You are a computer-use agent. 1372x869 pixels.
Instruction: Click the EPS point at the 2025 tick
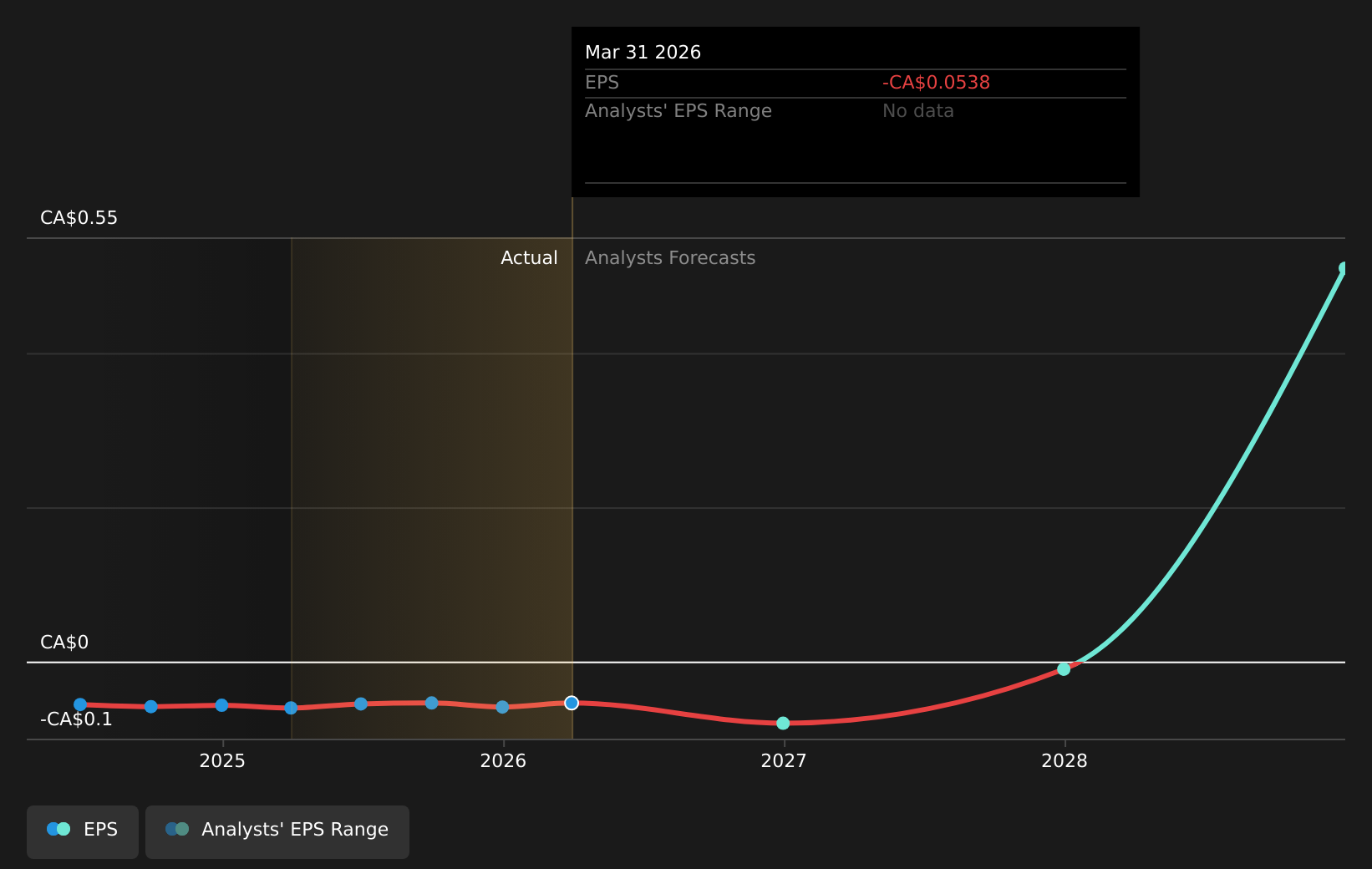(x=221, y=705)
